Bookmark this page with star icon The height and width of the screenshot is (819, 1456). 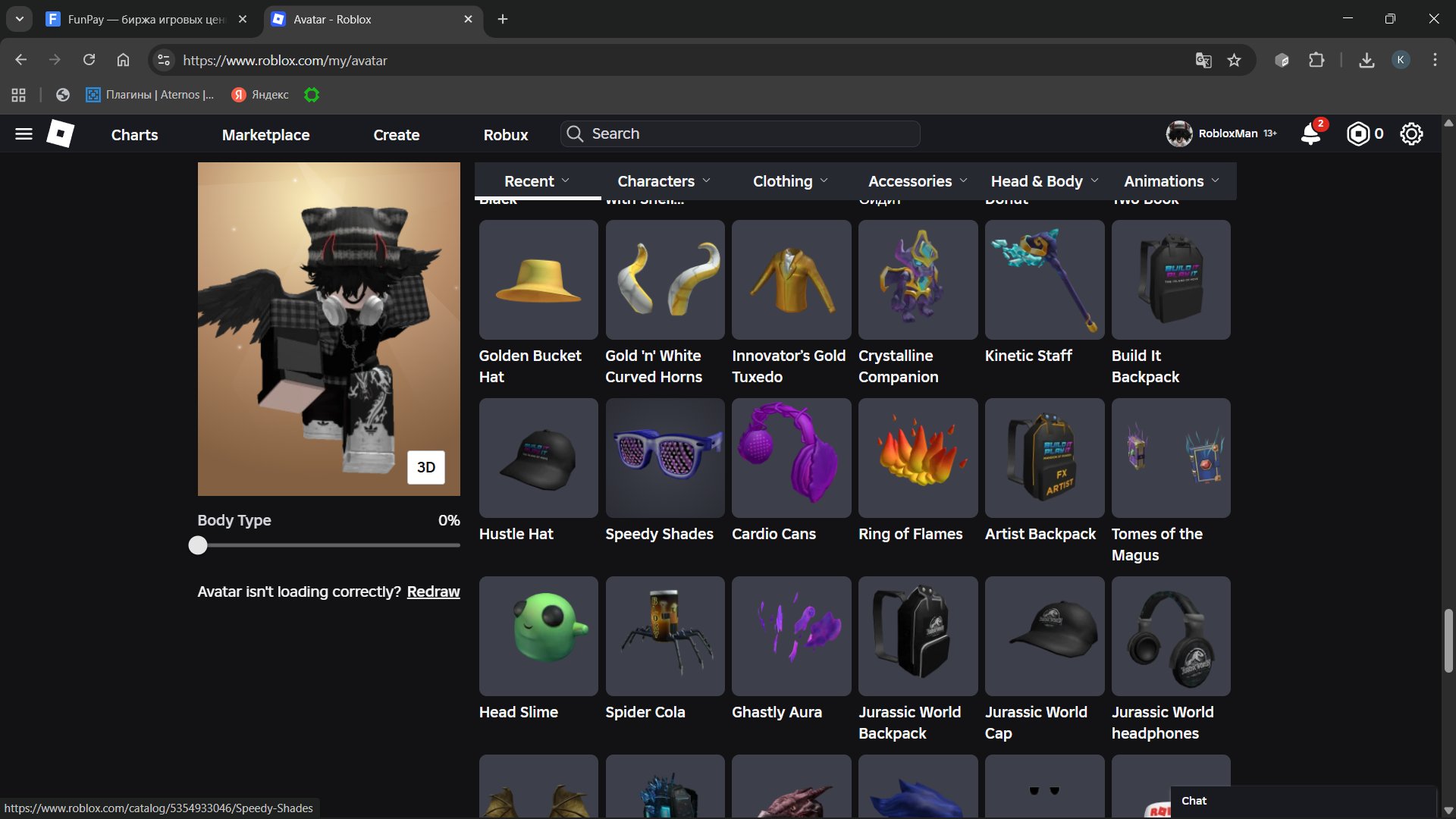click(1235, 60)
